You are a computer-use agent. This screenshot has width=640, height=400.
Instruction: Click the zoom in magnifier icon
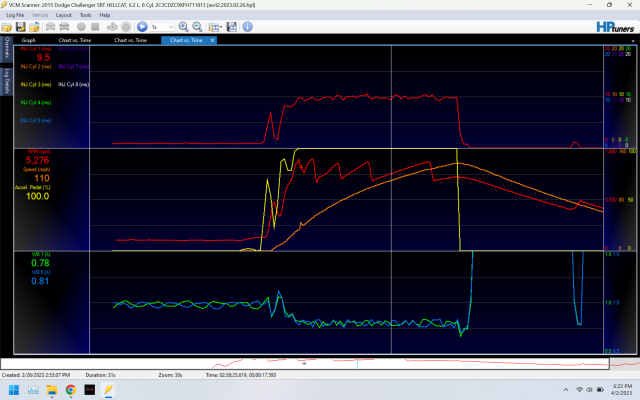[183, 27]
